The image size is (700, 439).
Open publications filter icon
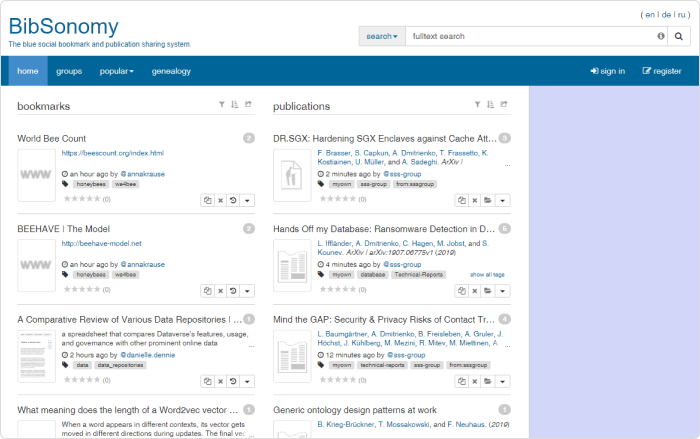point(477,105)
